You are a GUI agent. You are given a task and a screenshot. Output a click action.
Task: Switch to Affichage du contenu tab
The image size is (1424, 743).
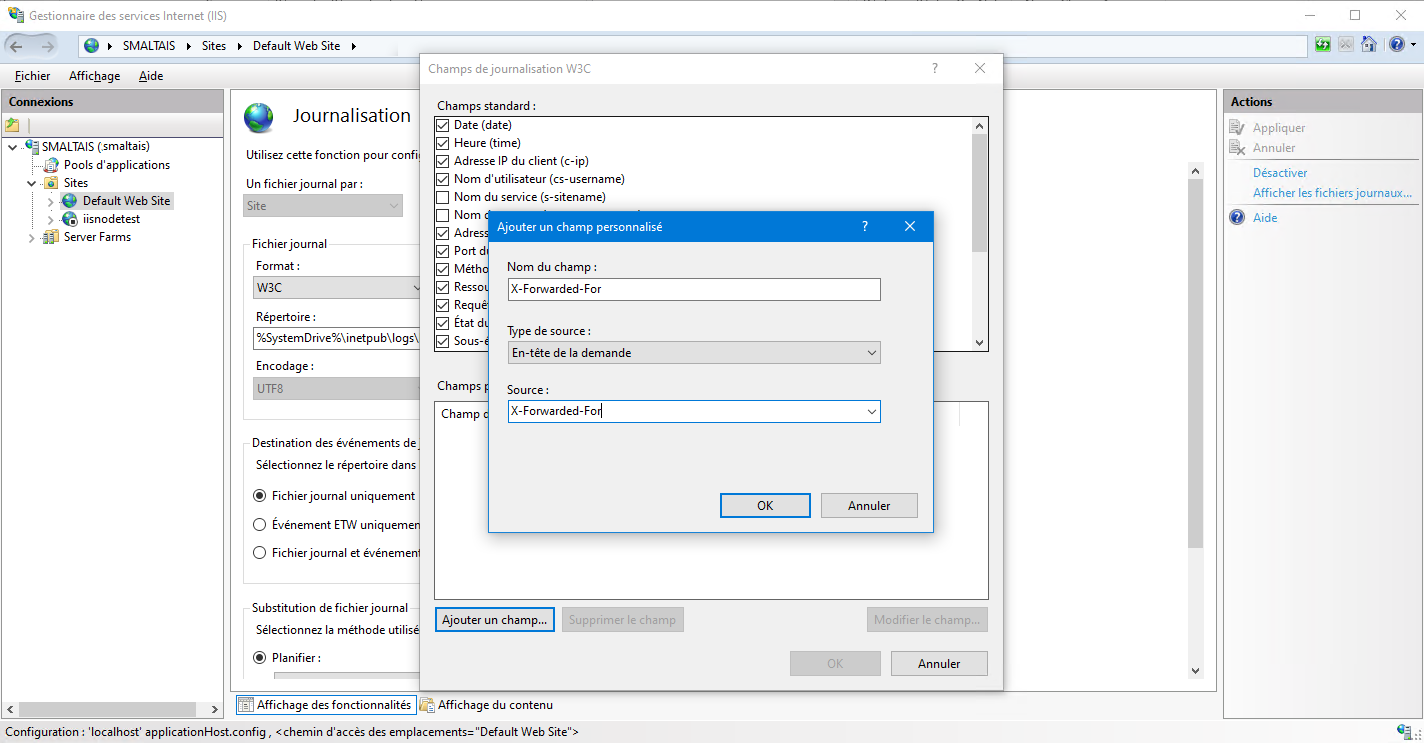pyautogui.click(x=486, y=705)
